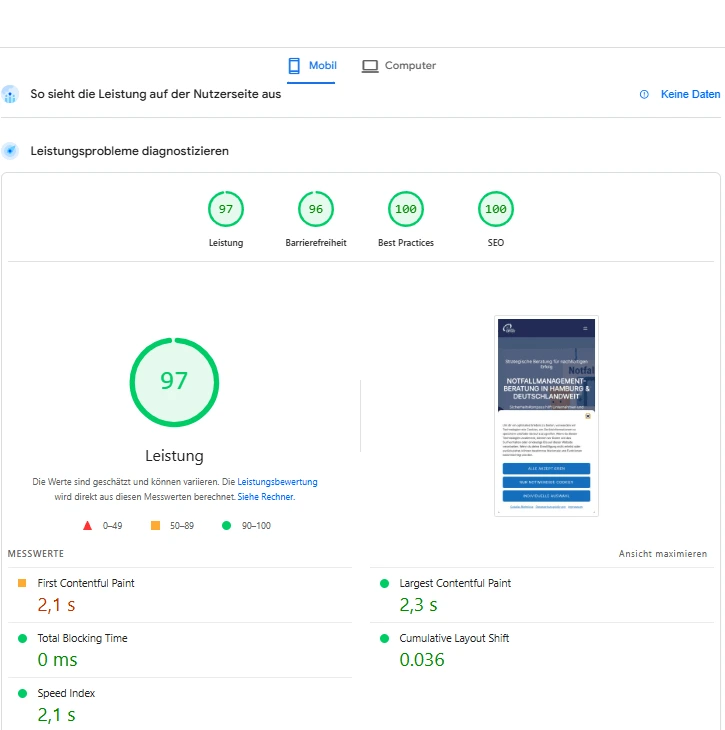
Task: Click the Cumulative Layout Shift metric label
Action: (454, 638)
